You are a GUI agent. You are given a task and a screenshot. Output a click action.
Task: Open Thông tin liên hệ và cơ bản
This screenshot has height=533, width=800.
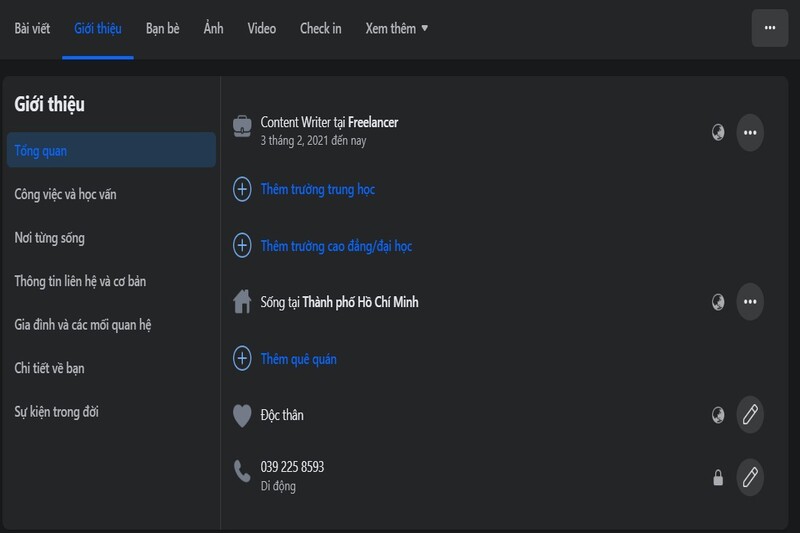80,281
